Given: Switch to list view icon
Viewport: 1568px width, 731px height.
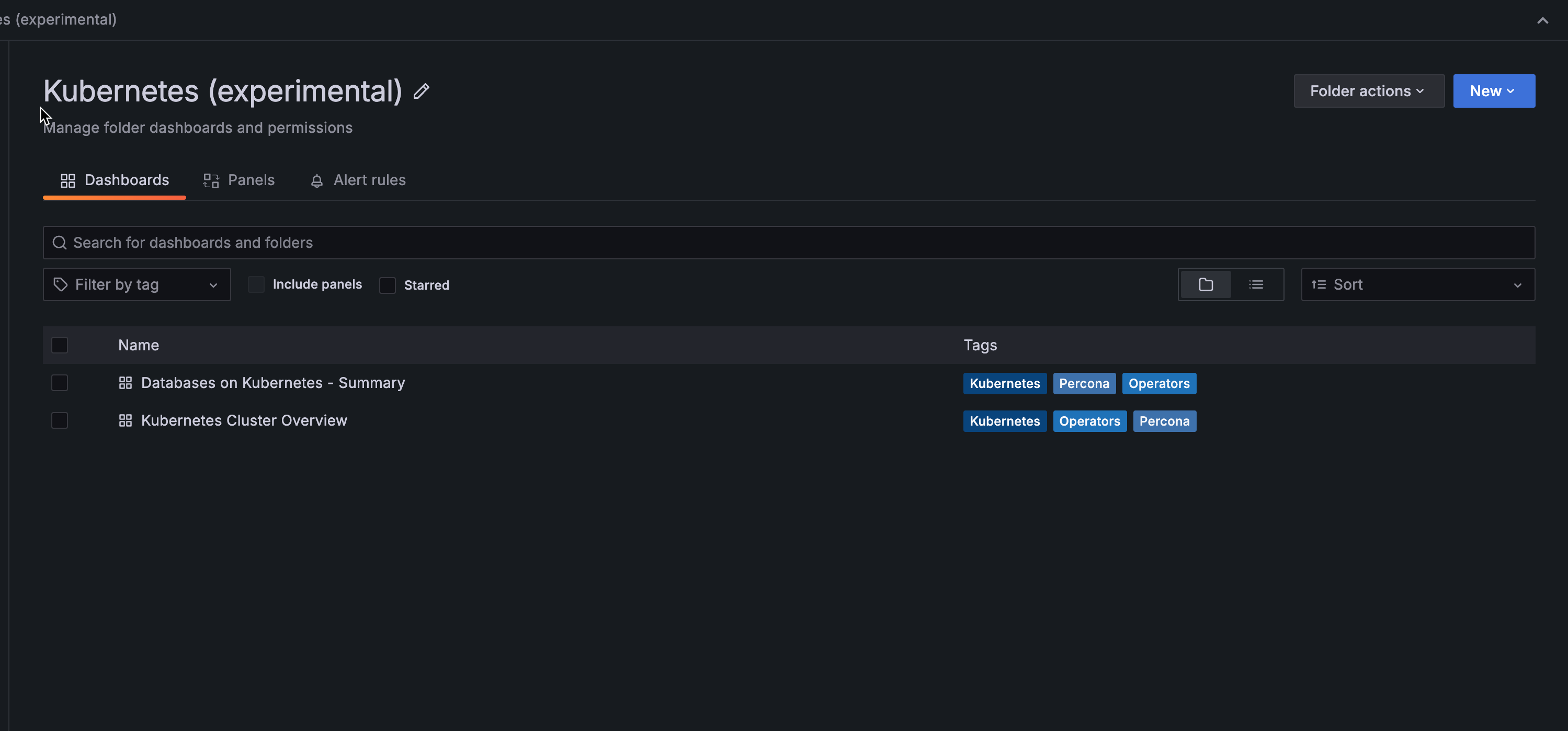Looking at the screenshot, I should [x=1256, y=284].
